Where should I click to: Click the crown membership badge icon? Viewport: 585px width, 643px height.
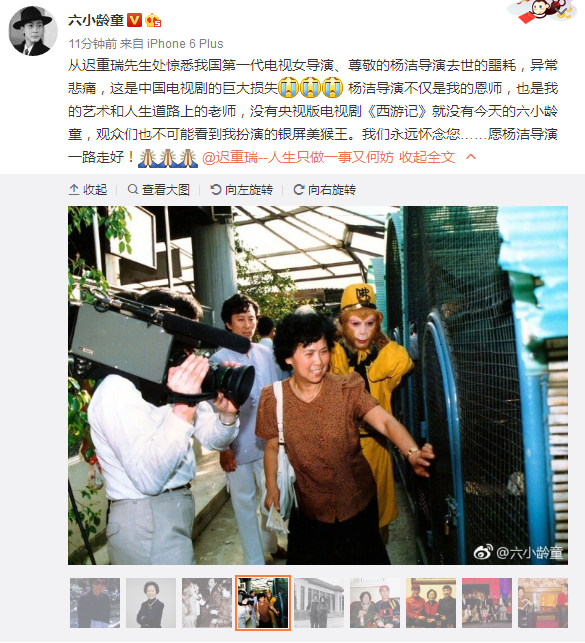click(x=153, y=20)
